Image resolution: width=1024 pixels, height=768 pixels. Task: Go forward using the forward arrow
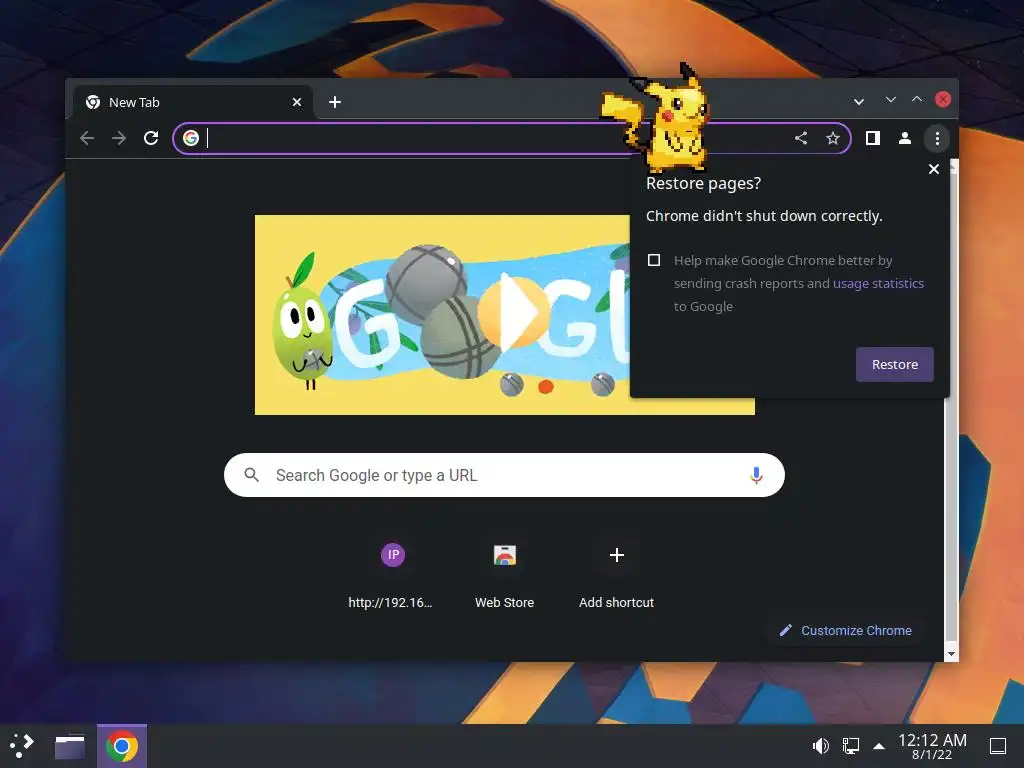point(119,138)
